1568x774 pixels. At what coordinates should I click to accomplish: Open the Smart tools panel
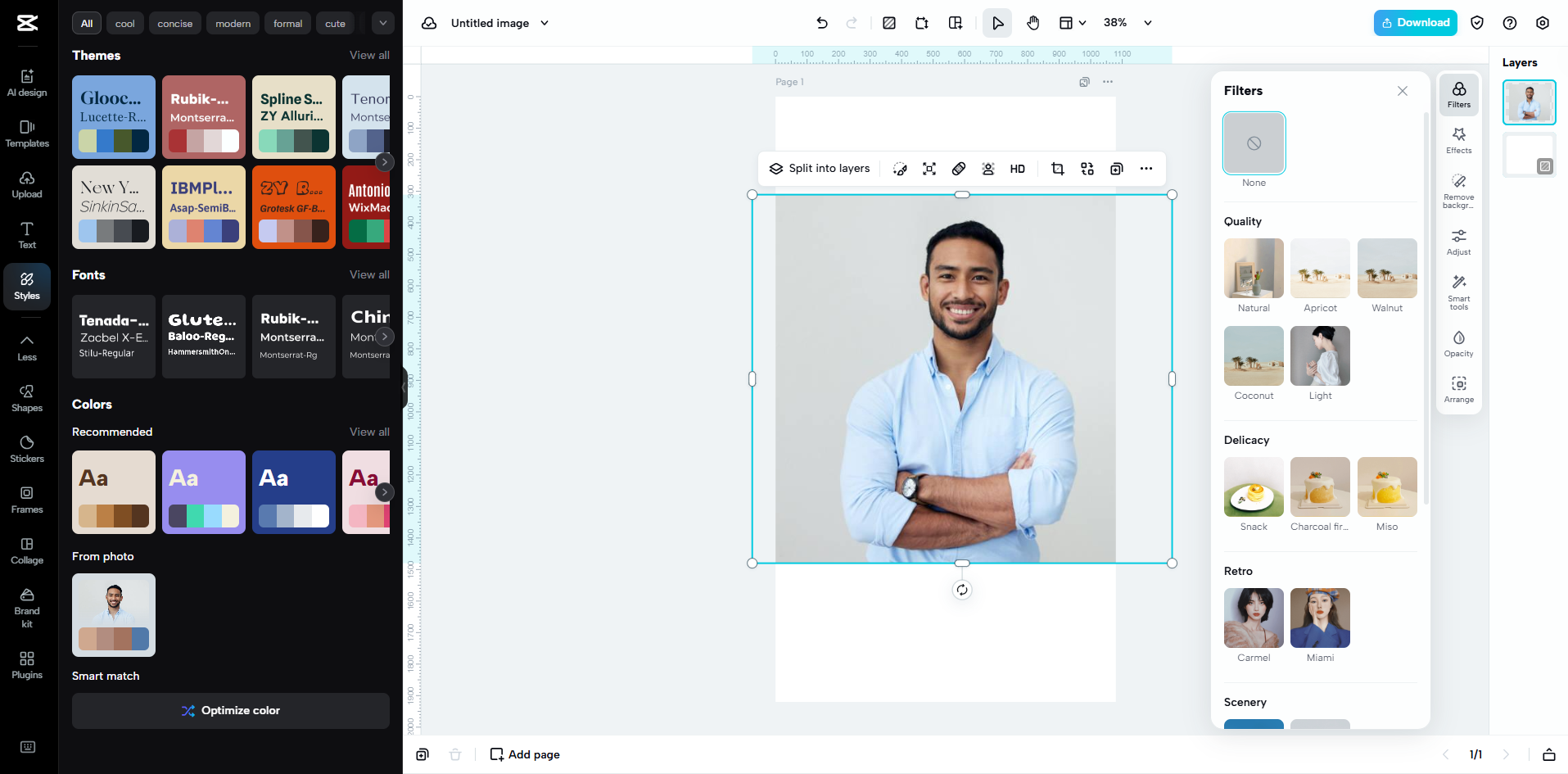tap(1458, 291)
